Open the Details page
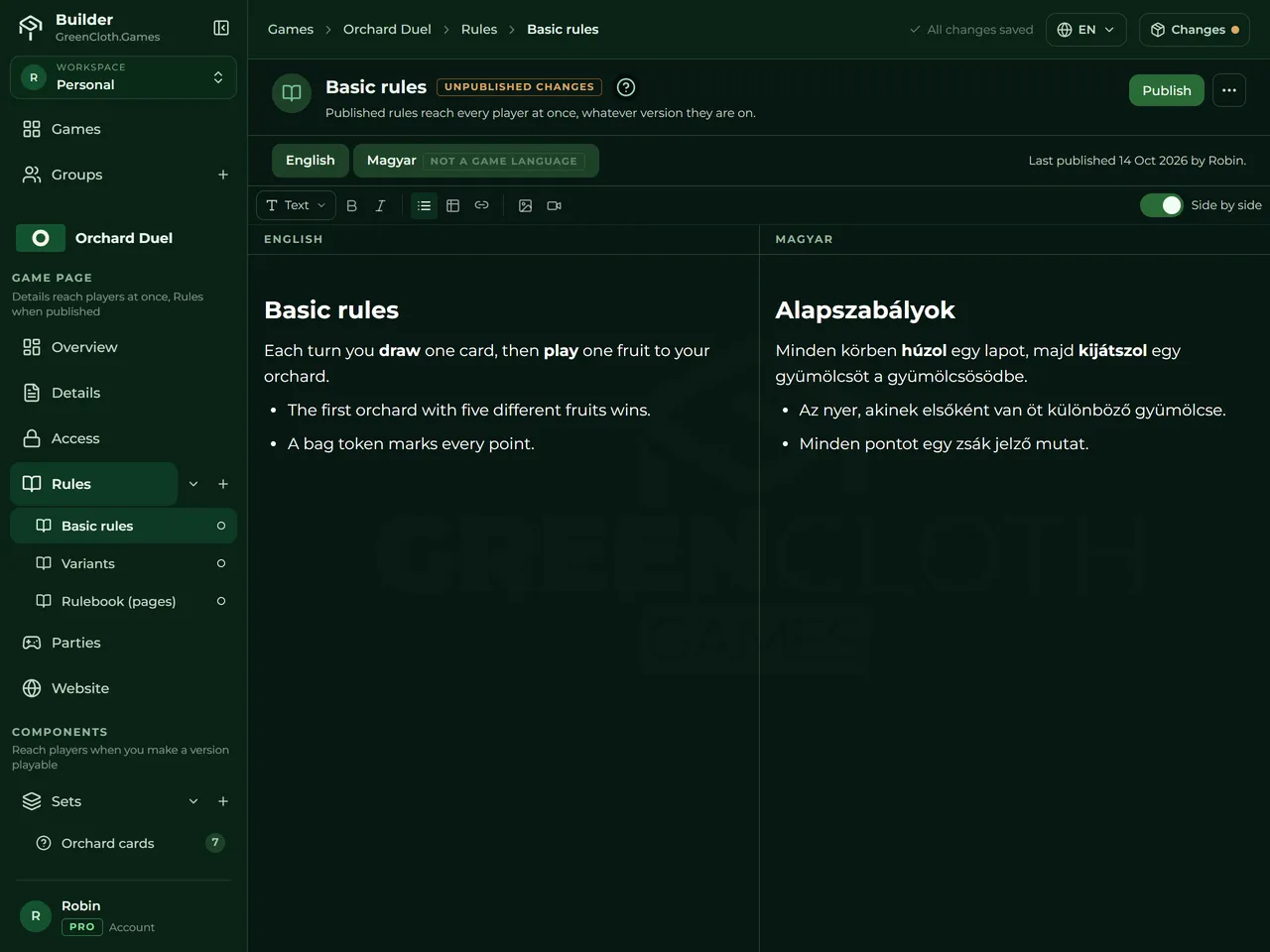This screenshot has height=952, width=1270. pos(123,393)
